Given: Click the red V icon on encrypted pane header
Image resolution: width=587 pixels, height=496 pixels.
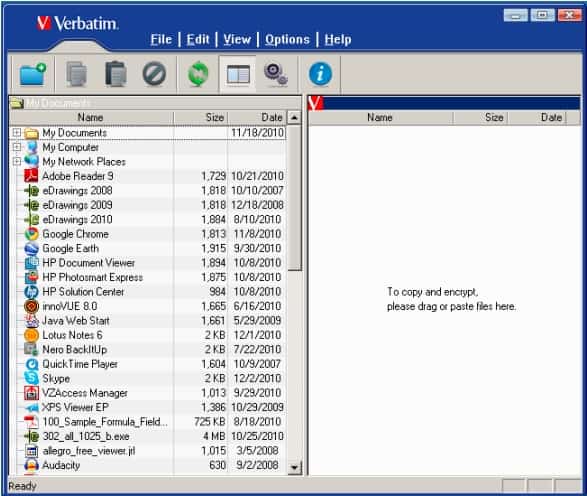Looking at the screenshot, I should click(x=315, y=103).
